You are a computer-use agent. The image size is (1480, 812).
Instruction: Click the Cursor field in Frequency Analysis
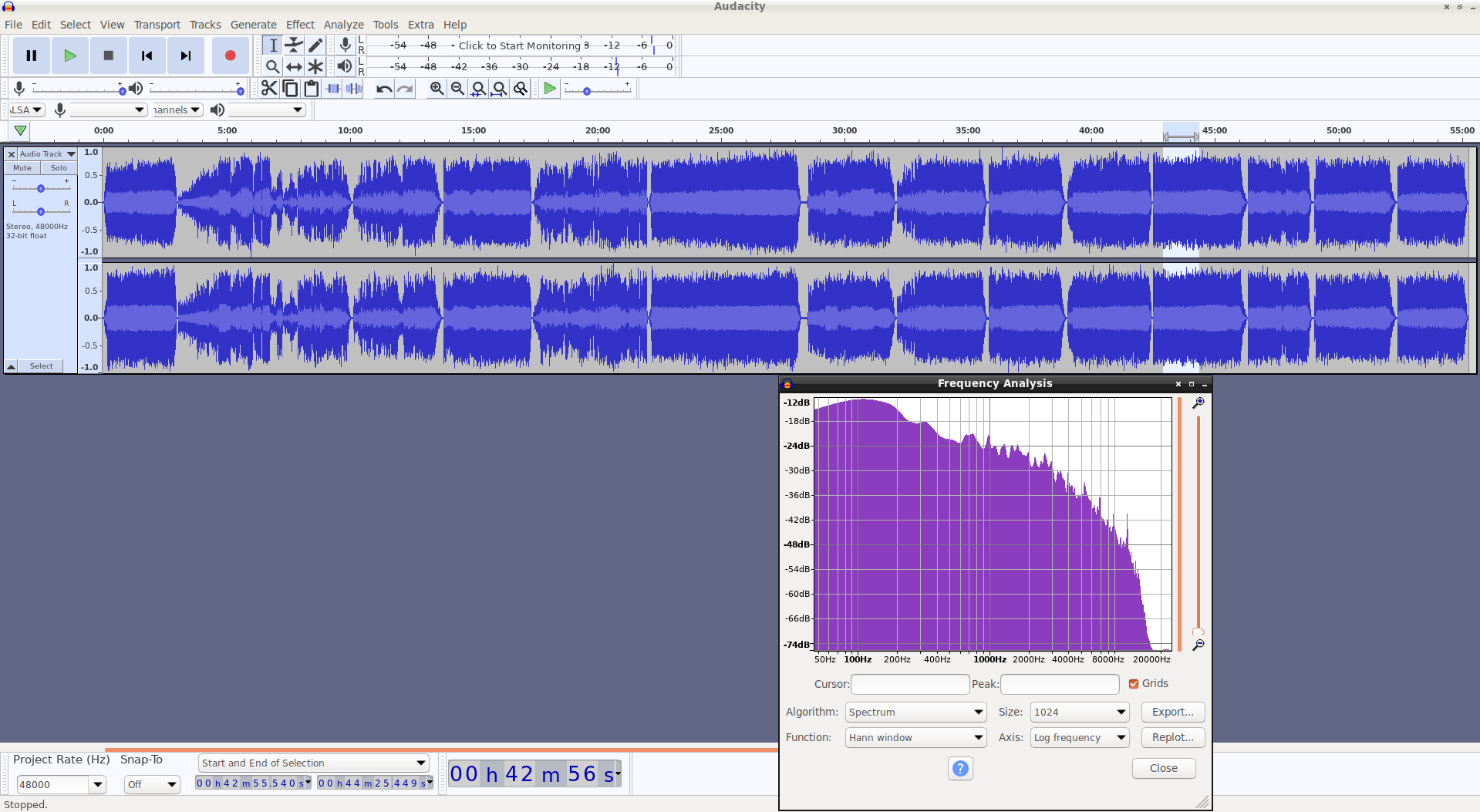909,684
